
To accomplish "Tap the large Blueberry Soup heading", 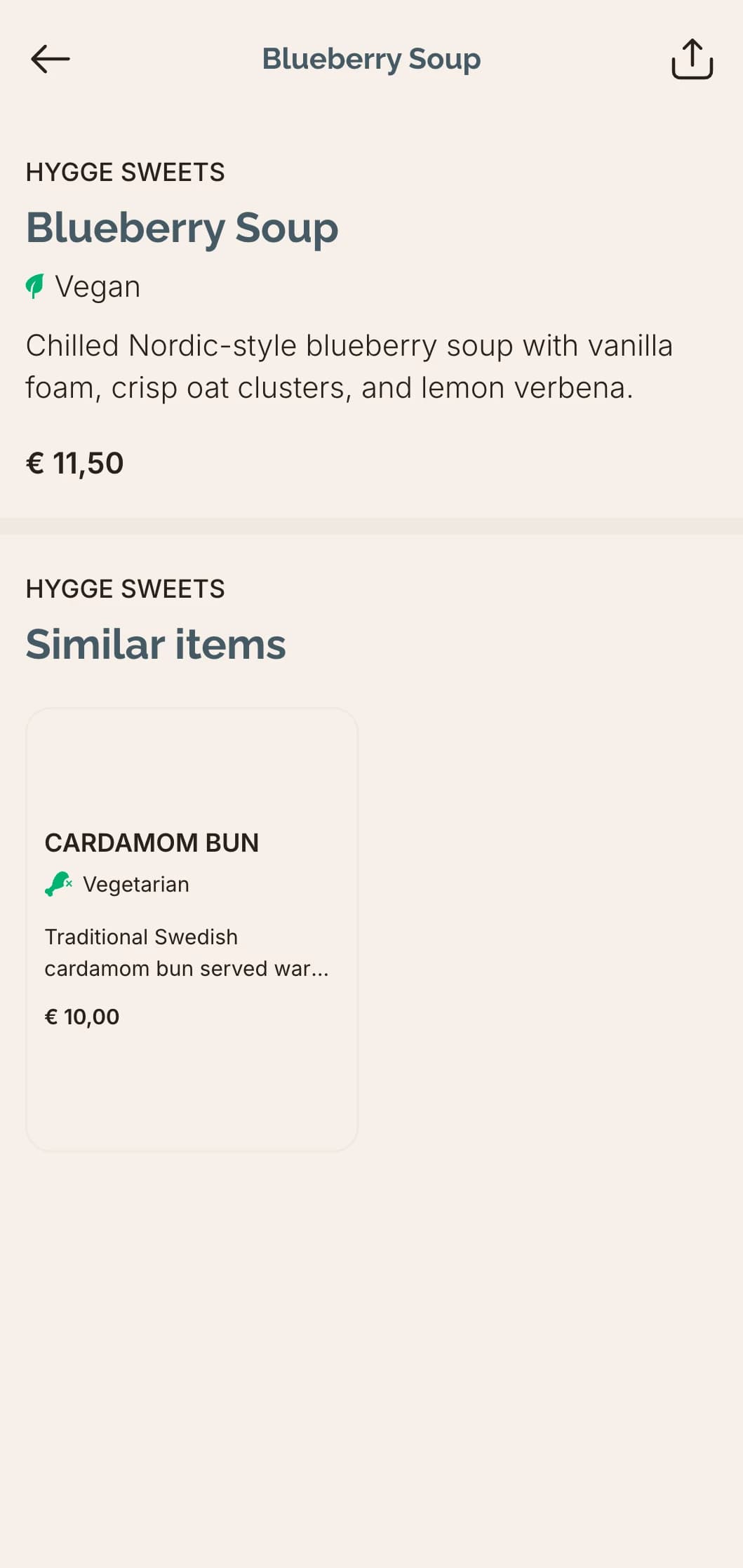I will pyautogui.click(x=182, y=228).
